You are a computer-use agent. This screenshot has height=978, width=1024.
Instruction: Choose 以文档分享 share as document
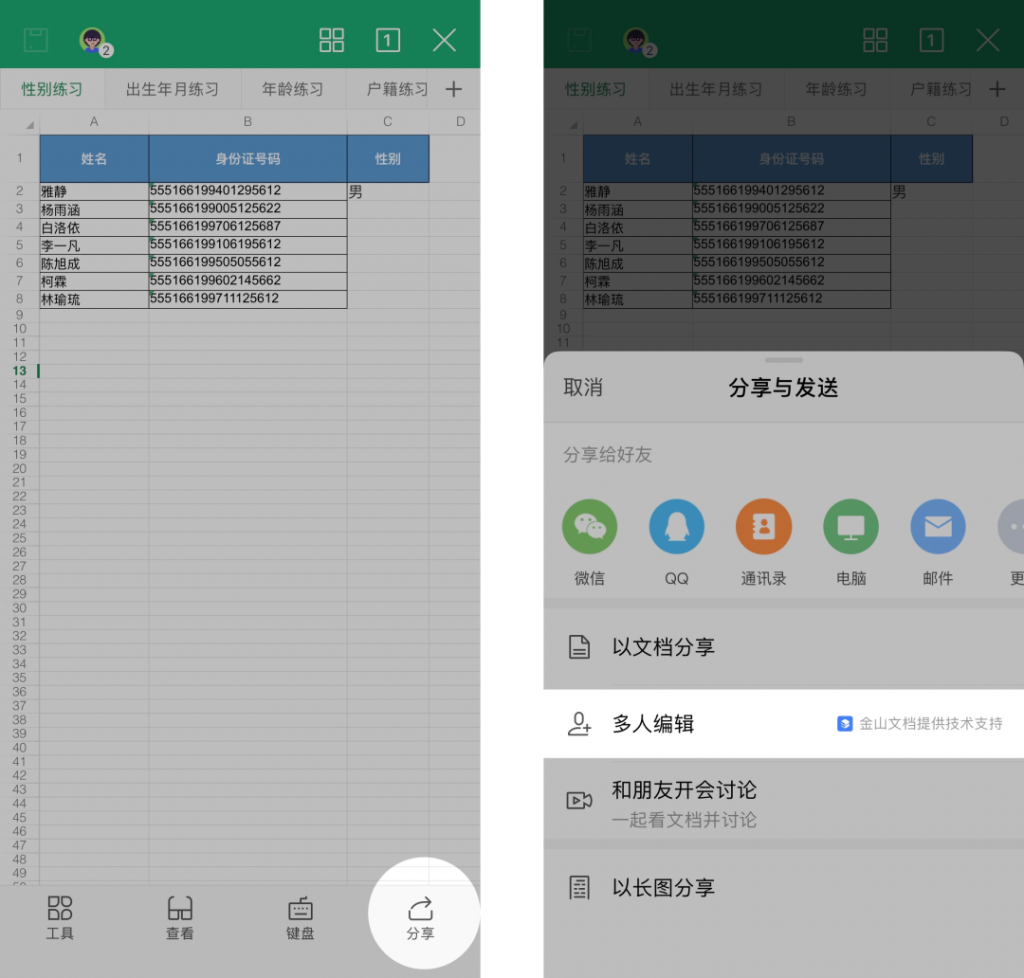[784, 647]
